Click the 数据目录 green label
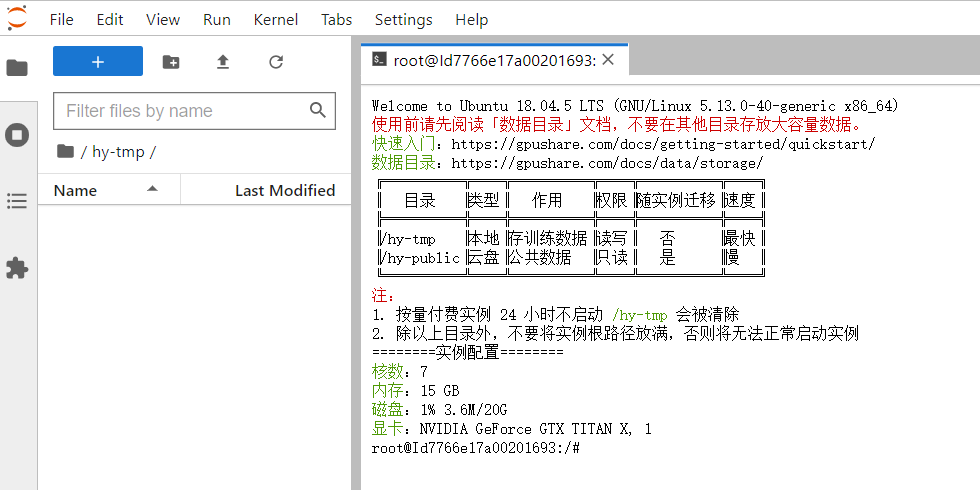This screenshot has width=980, height=490. [403, 164]
